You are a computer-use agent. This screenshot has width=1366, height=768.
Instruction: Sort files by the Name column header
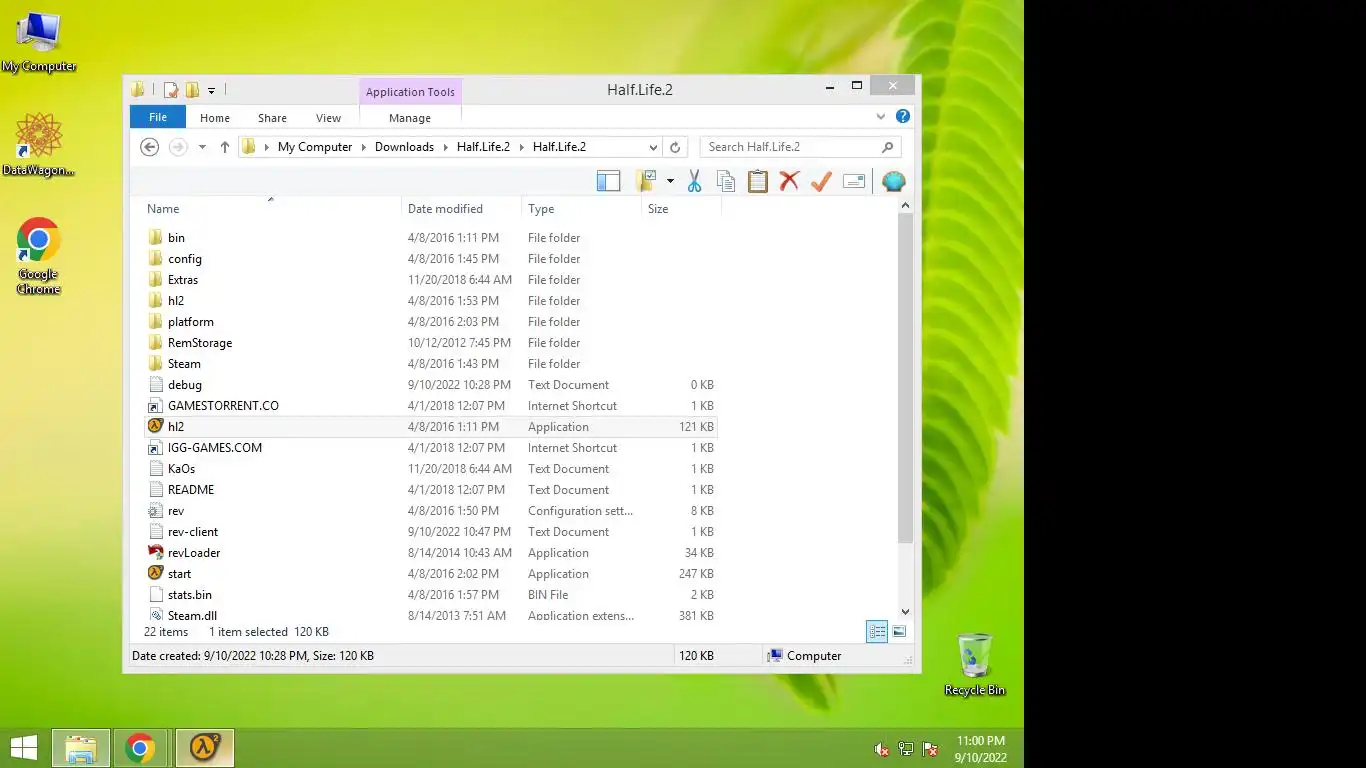point(270,209)
